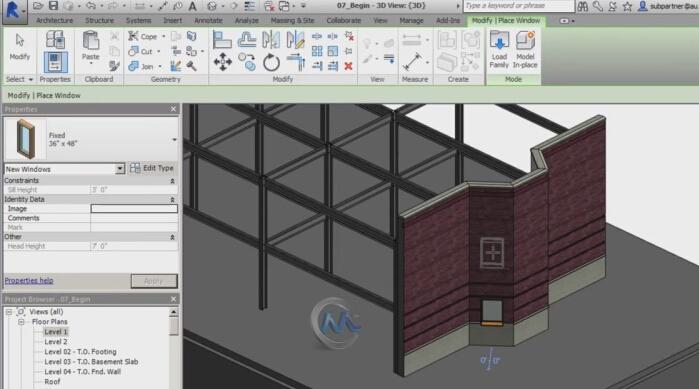Save the project with the floppy icon
Screen dimensions: 699x389
click(53, 6)
